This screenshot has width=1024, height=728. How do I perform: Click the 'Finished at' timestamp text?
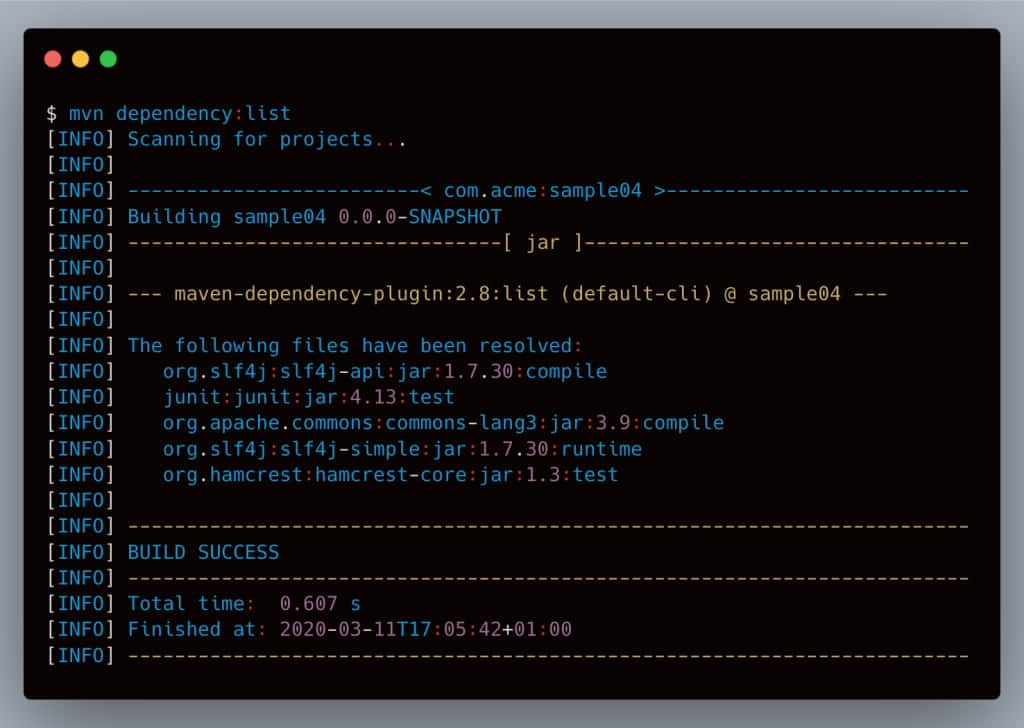[349, 629]
